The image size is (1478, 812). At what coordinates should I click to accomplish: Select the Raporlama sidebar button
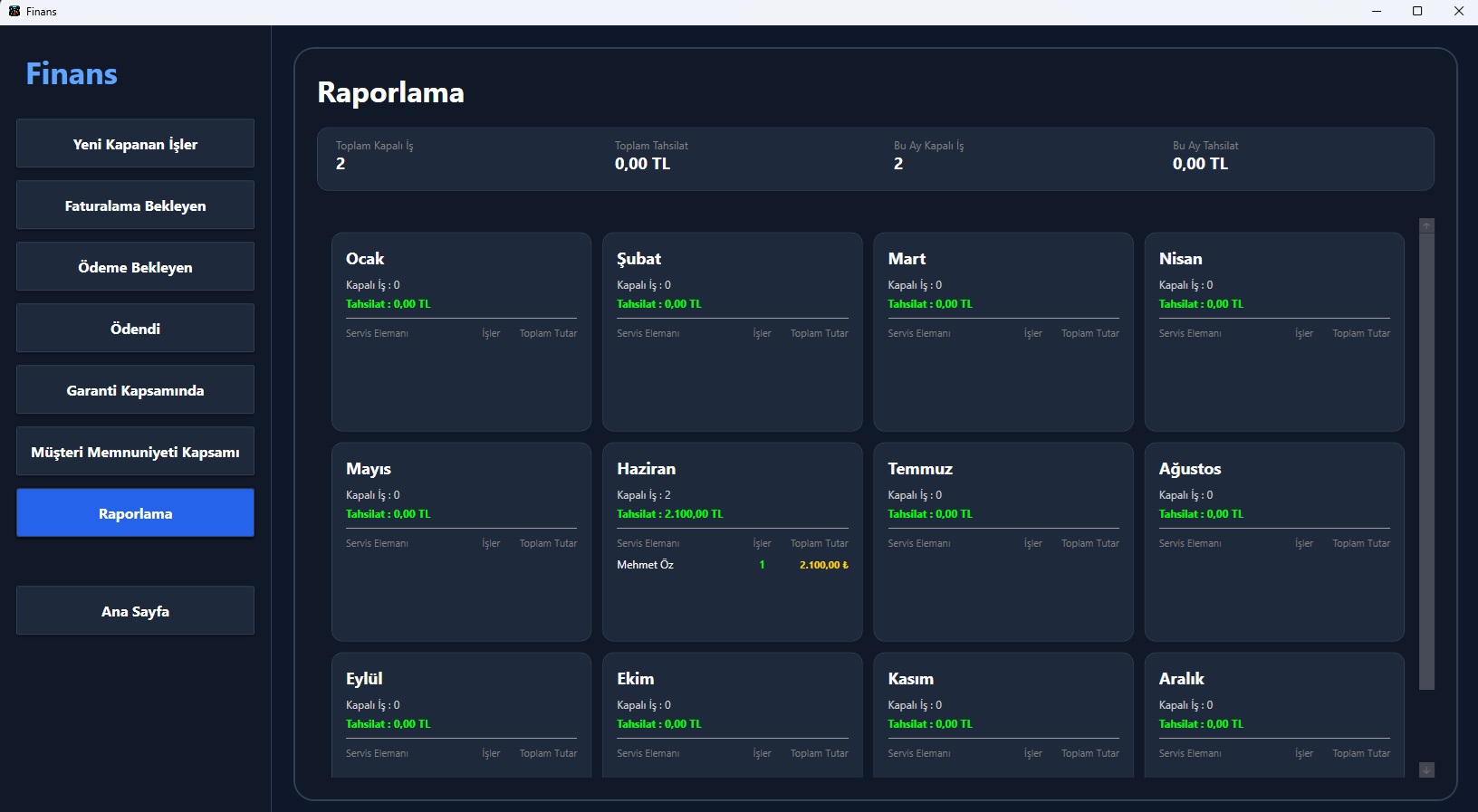[135, 513]
